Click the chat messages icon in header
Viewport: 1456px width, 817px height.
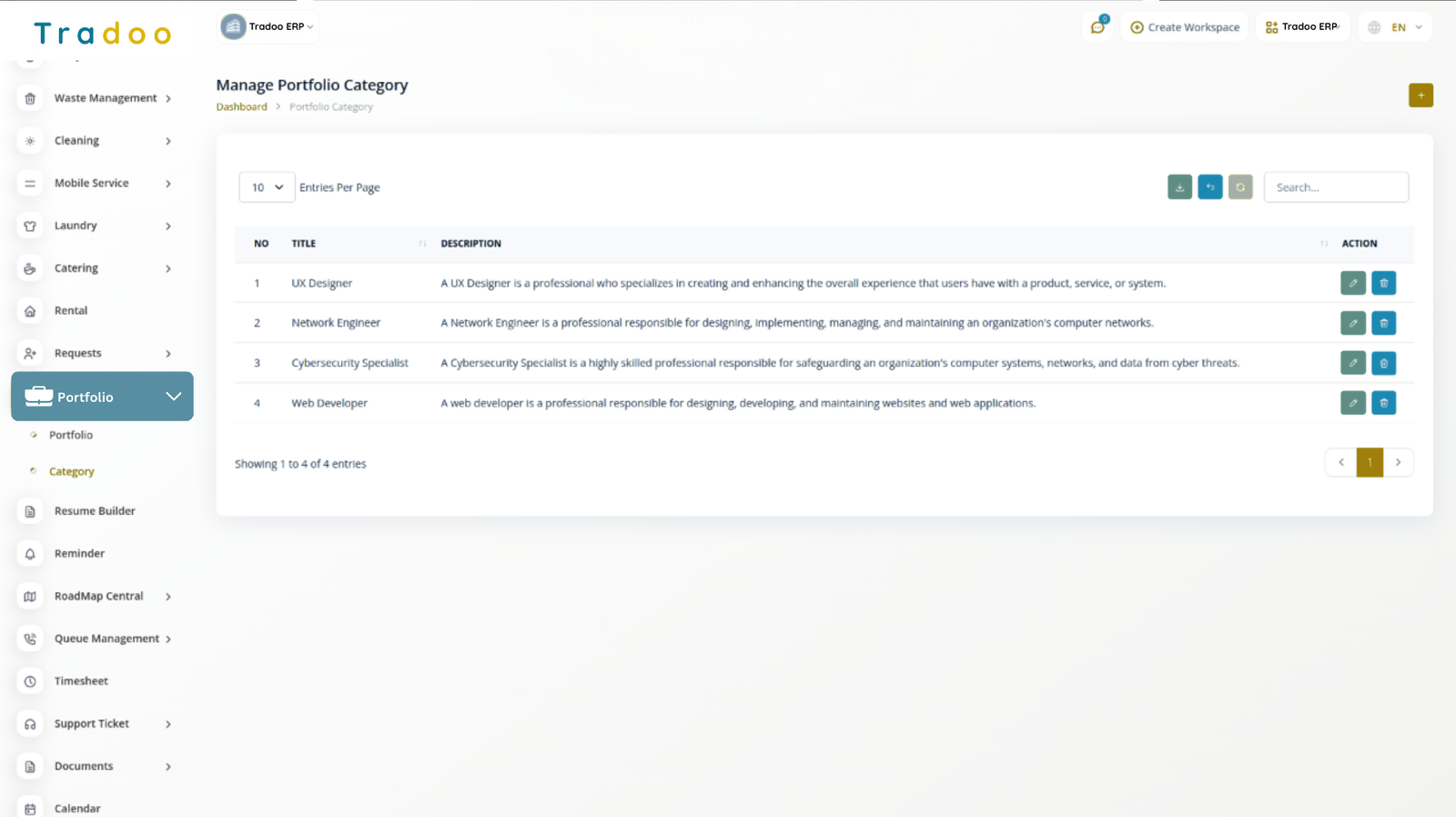pos(1097,27)
